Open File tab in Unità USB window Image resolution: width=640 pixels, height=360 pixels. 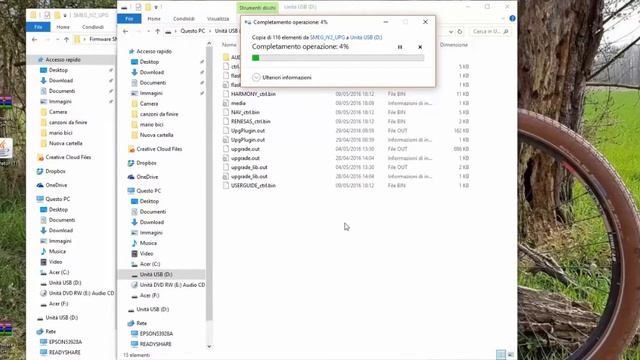coord(129,18)
